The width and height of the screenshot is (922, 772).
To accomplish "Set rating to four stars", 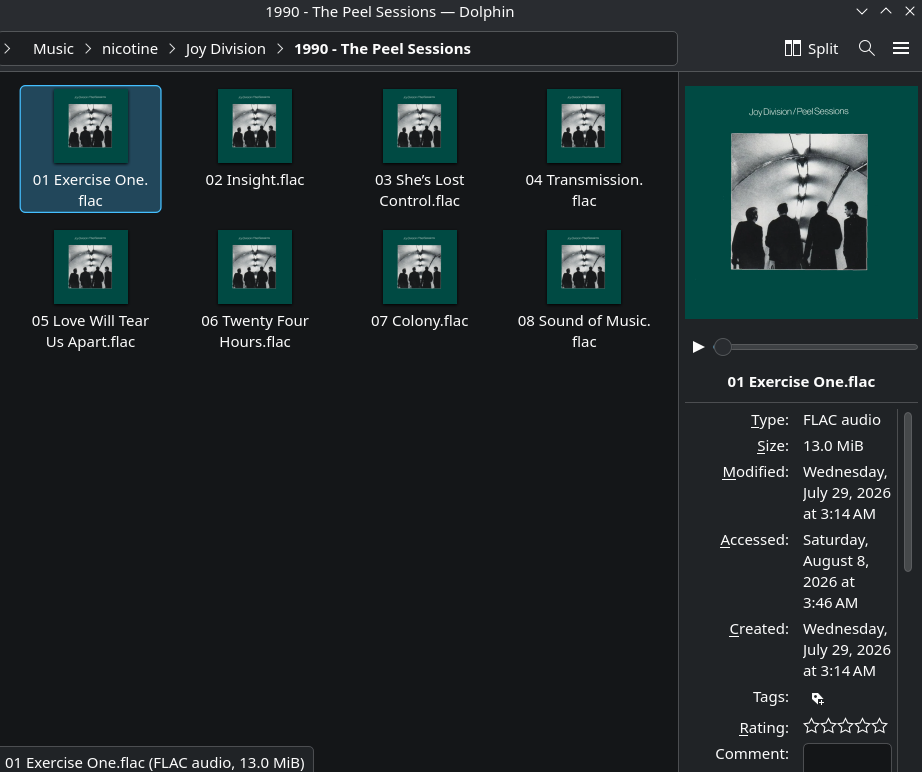I will point(863,726).
